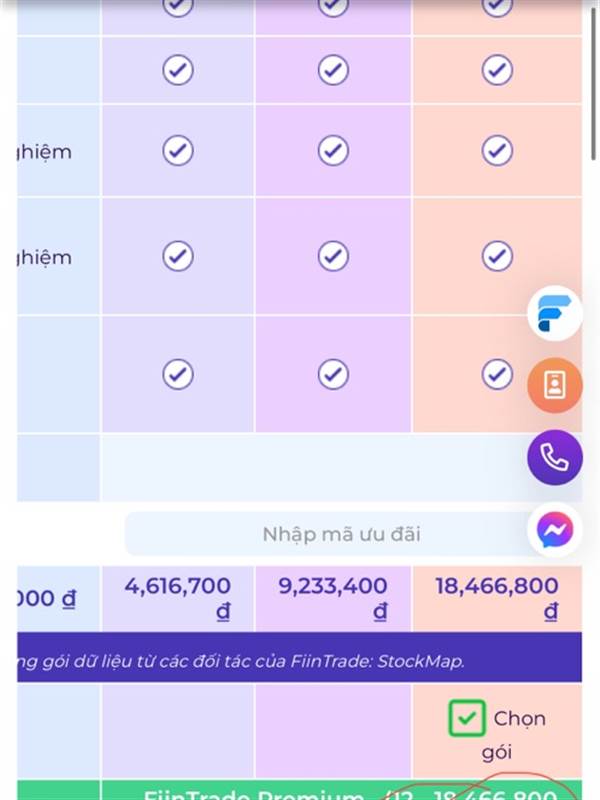The width and height of the screenshot is (600, 800).
Task: Tick the green 'Chọn gói' checkbox
Action: click(467, 718)
